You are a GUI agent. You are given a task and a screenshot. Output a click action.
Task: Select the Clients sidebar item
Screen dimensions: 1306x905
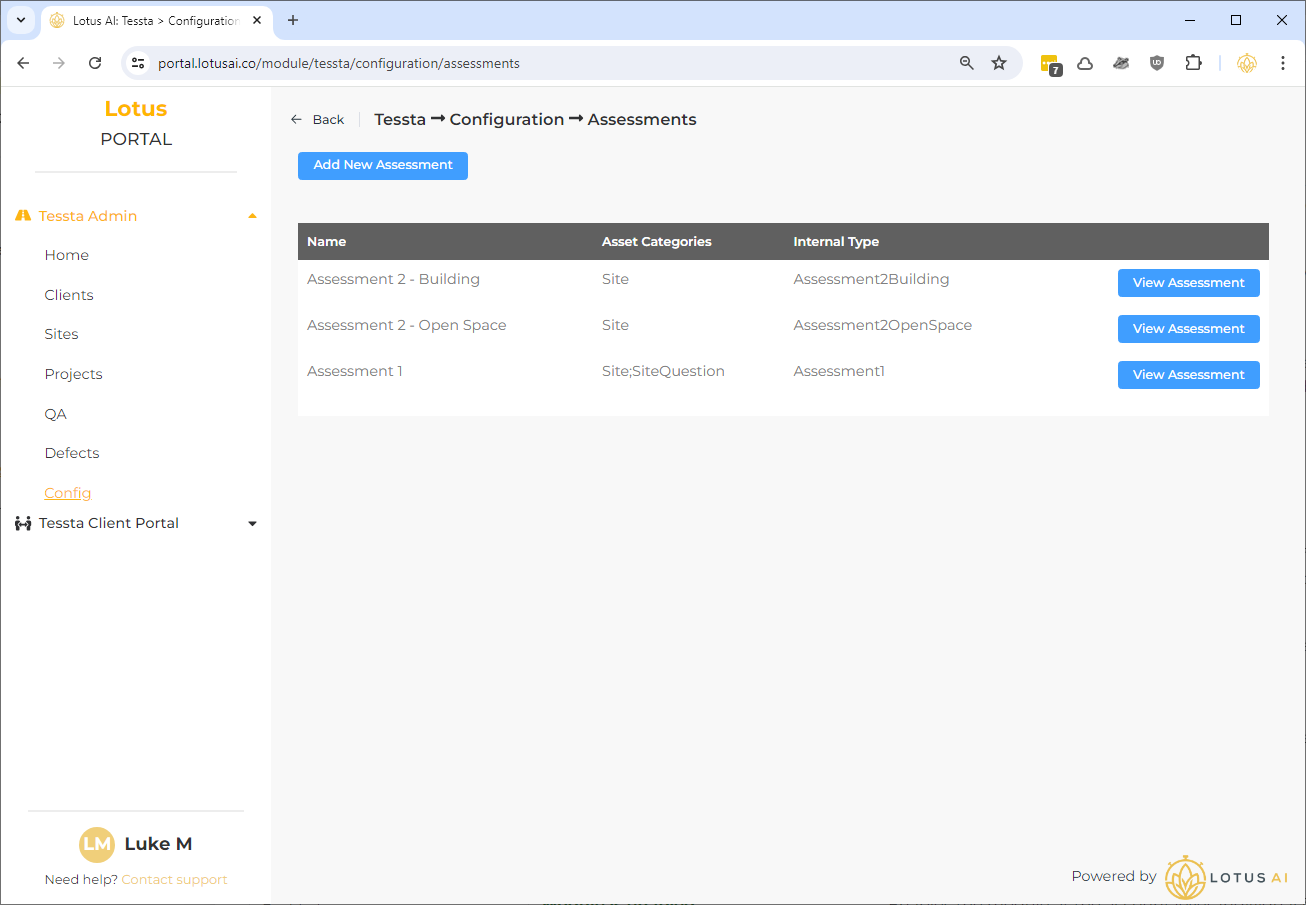[x=69, y=295]
